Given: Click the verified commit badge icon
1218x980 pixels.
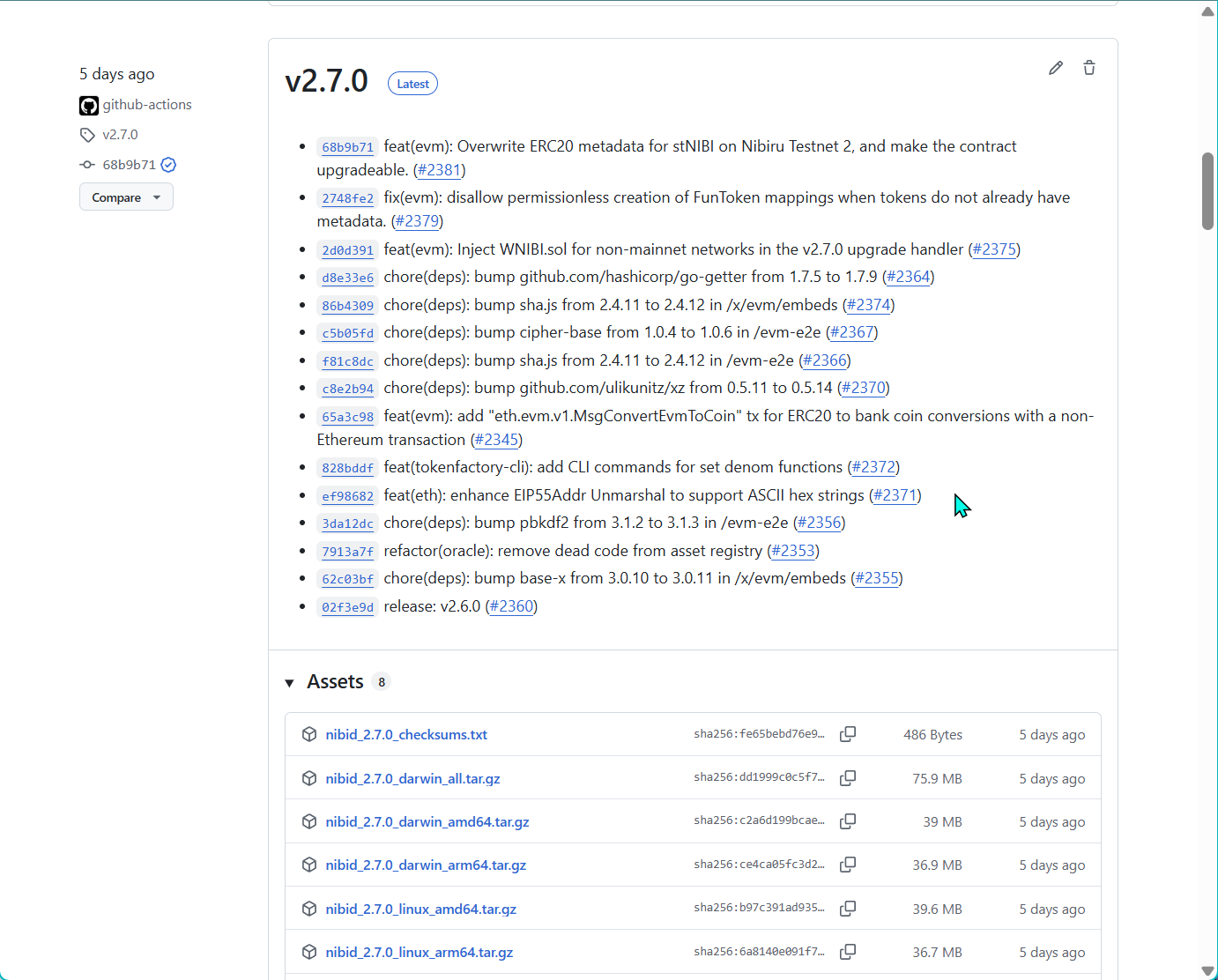Looking at the screenshot, I should click(x=169, y=165).
